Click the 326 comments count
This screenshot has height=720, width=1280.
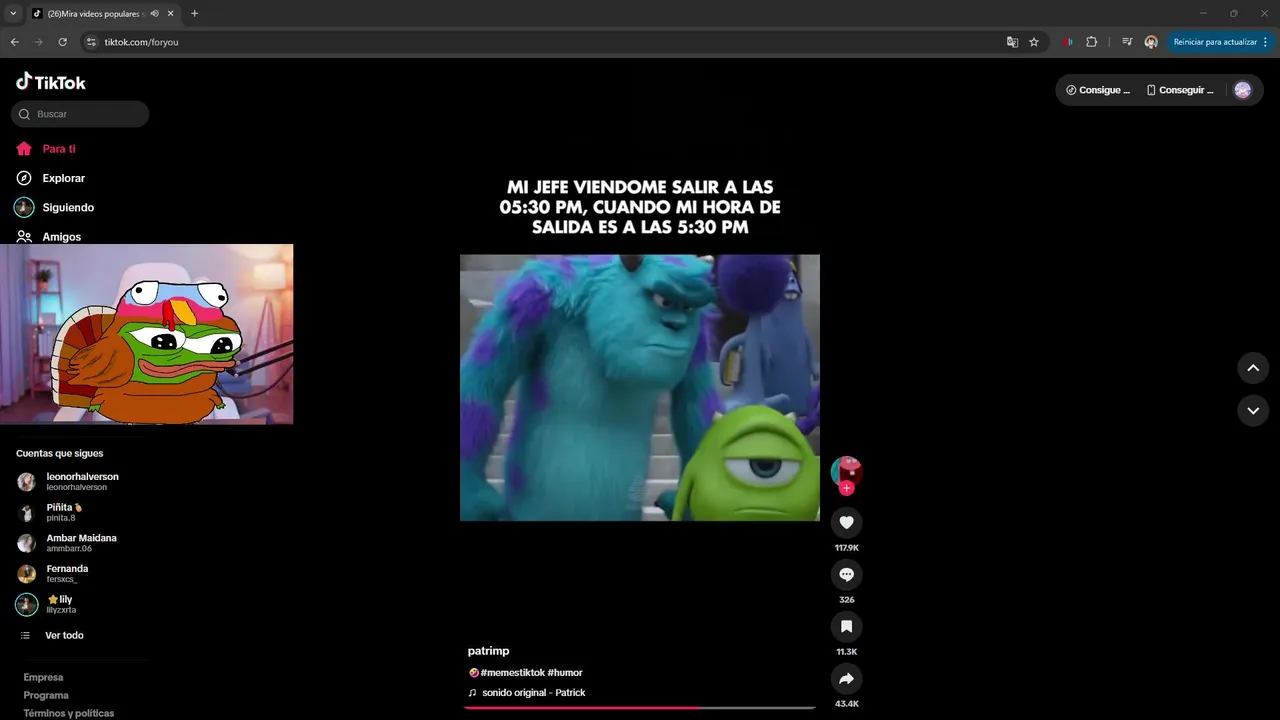click(847, 600)
